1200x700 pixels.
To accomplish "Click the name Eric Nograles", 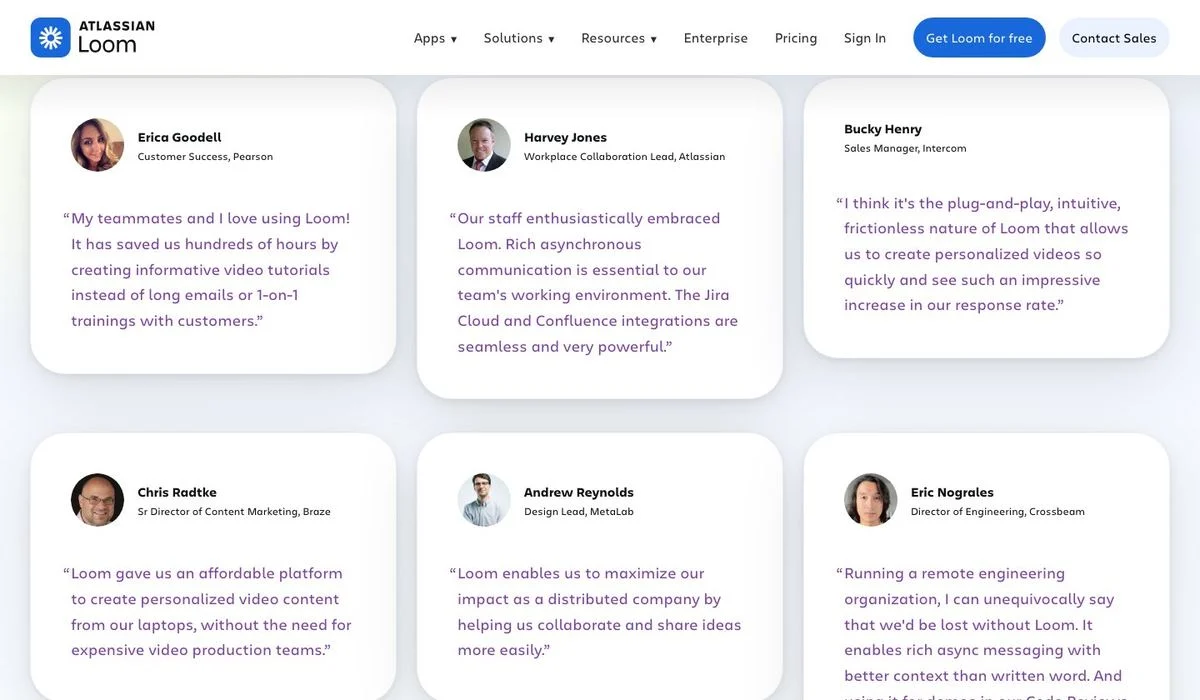I will pyautogui.click(x=952, y=492).
